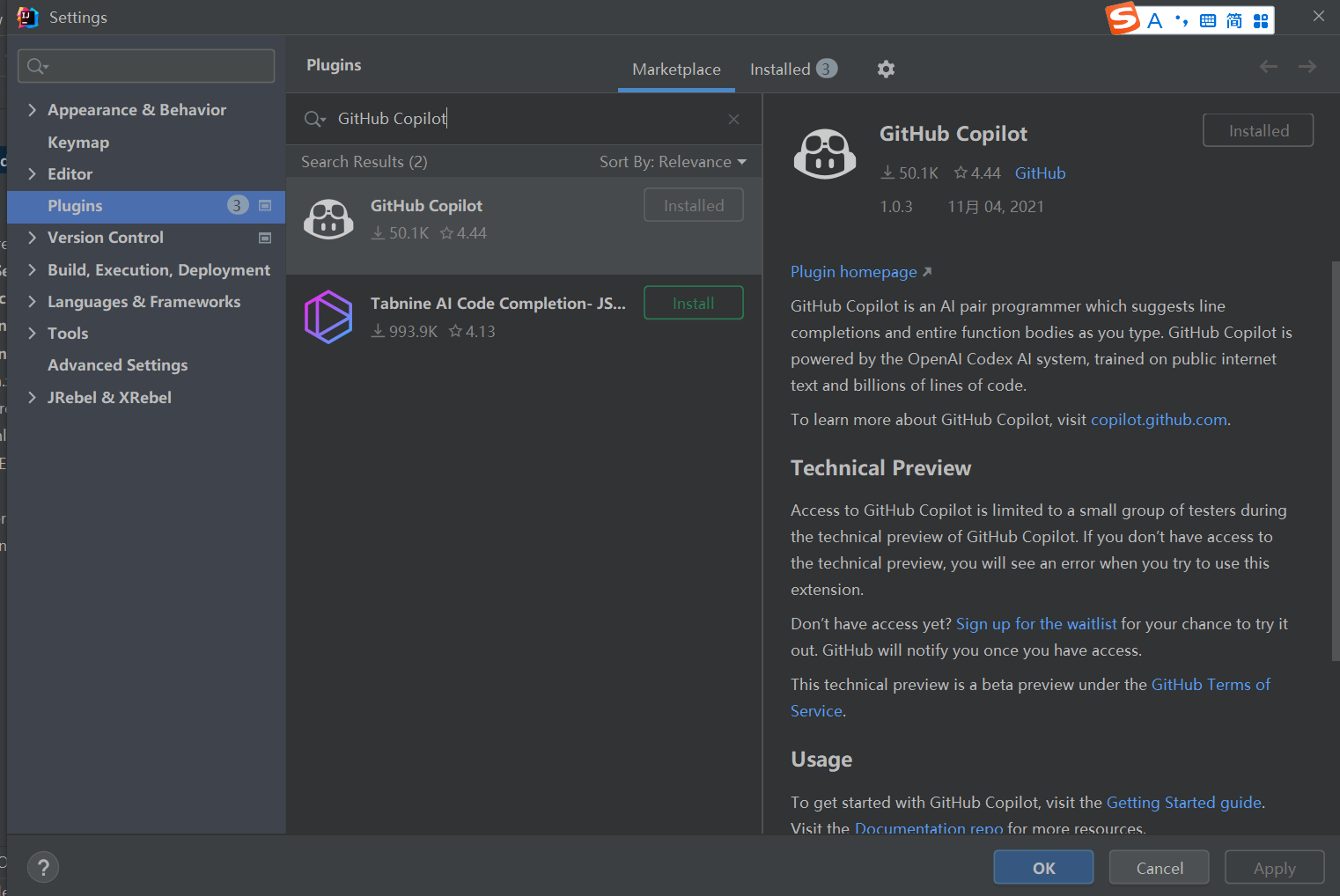Click the Plugins update count badge
This screenshot has height=896, width=1340.
[x=238, y=205]
